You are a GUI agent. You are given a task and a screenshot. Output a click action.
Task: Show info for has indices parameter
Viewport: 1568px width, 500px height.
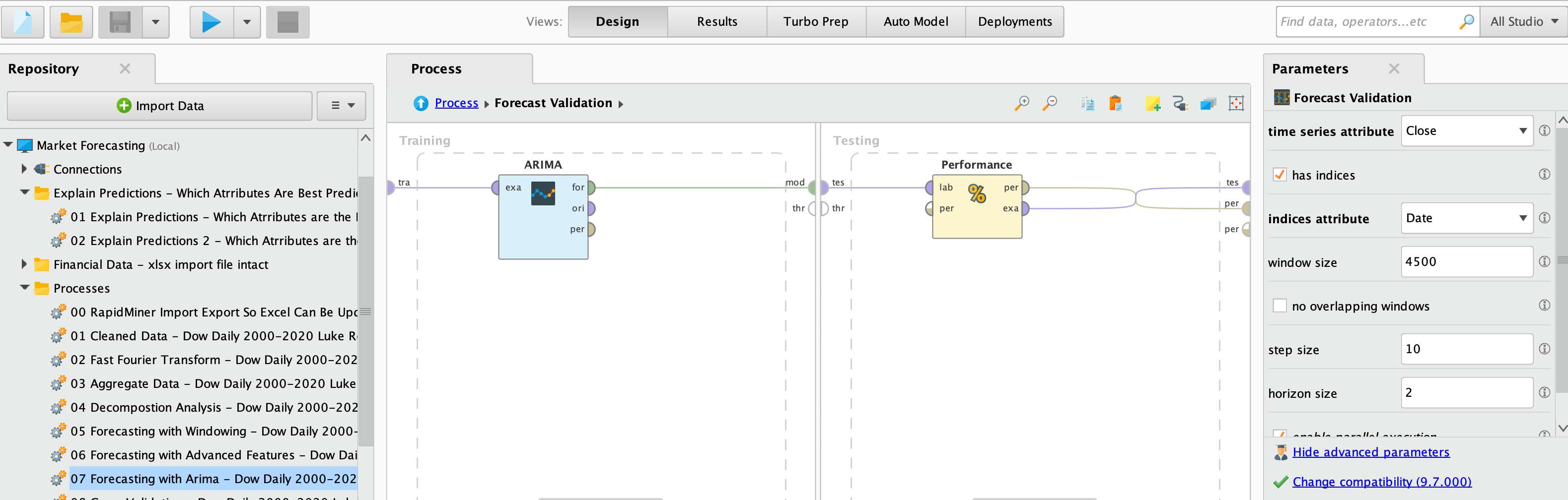pos(1544,175)
